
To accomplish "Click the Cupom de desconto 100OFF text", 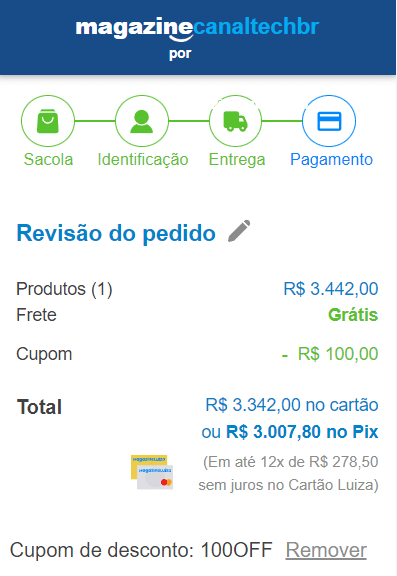I will pyautogui.click(x=141, y=550).
